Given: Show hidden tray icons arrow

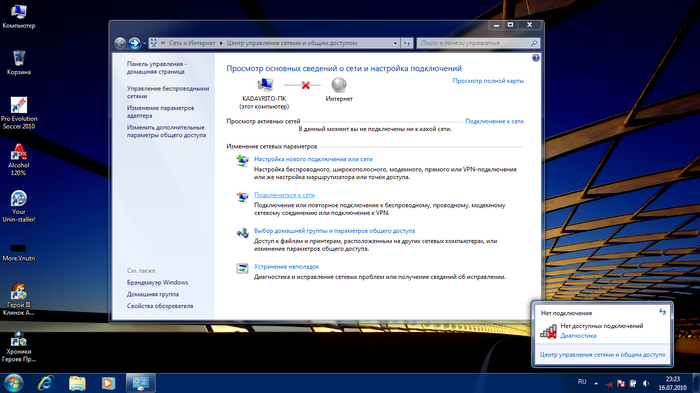Looking at the screenshot, I should (596, 383).
